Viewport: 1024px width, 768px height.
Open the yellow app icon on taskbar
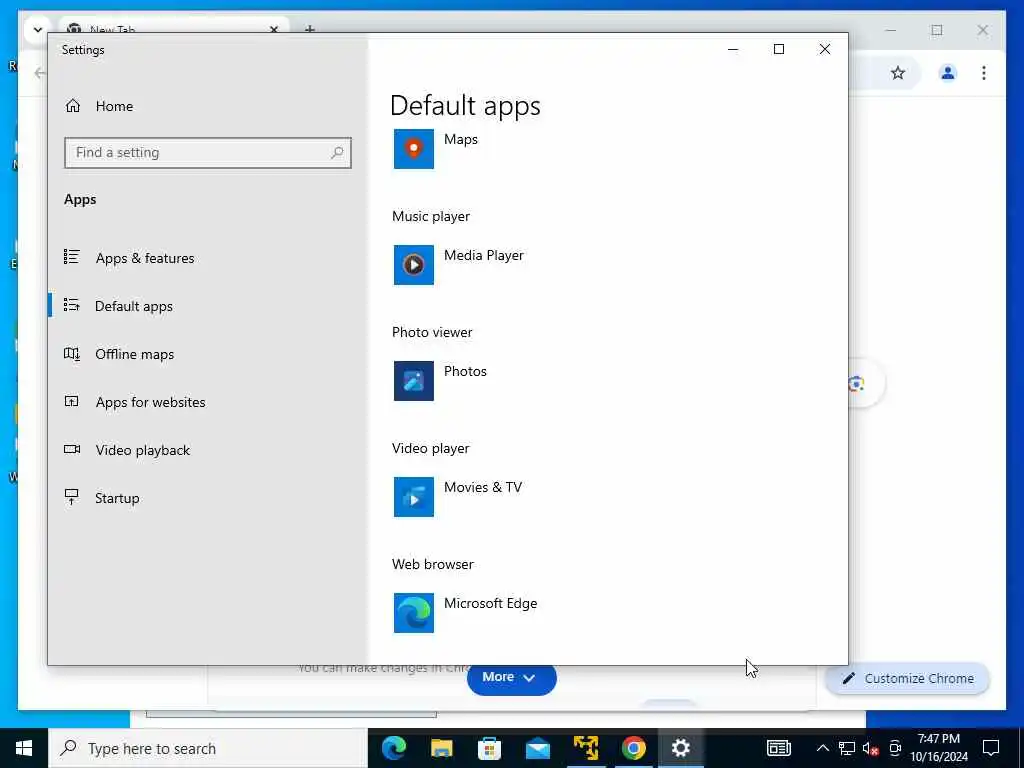(x=586, y=748)
